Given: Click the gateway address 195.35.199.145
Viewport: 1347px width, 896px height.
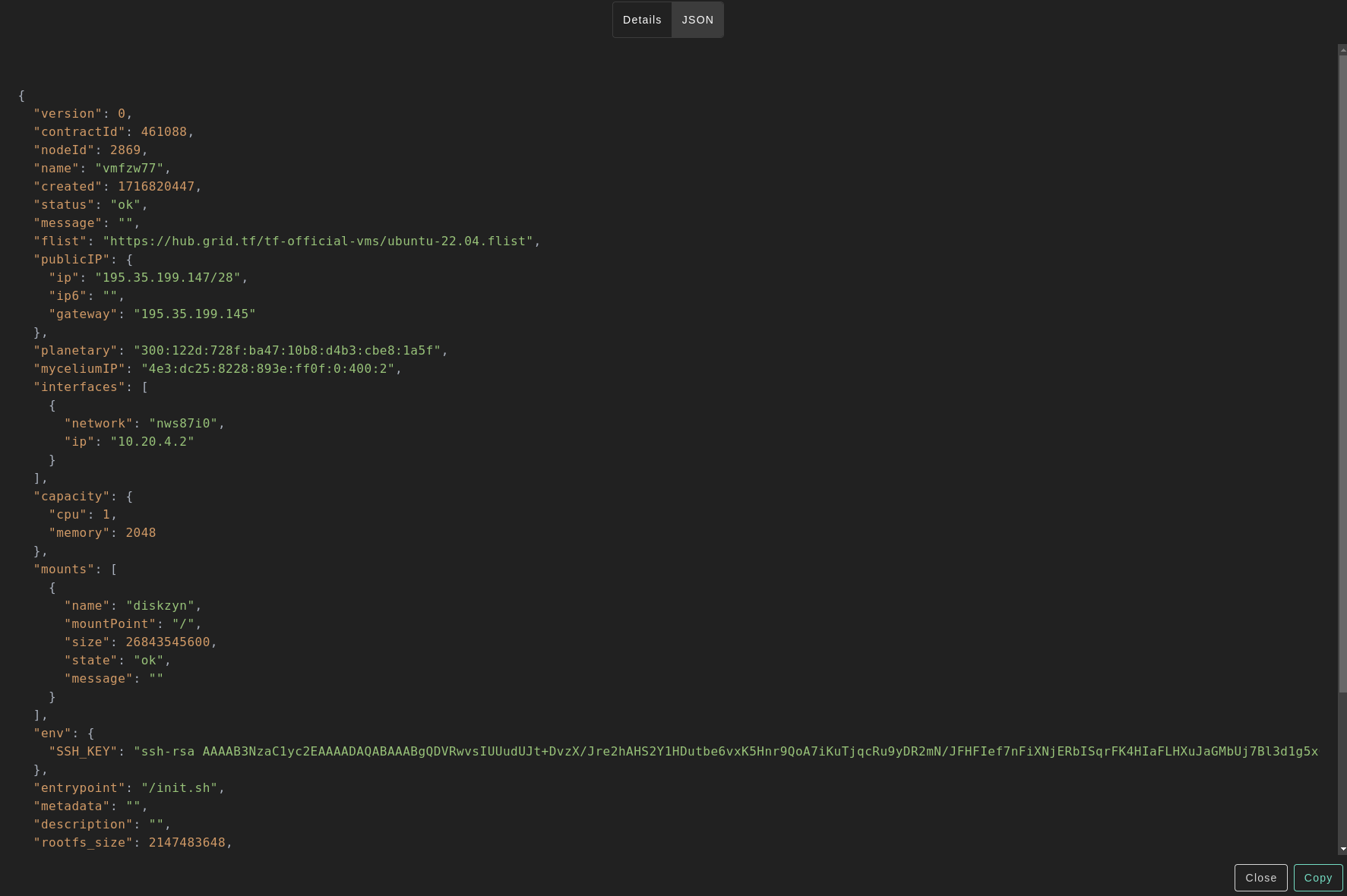Looking at the screenshot, I should (x=194, y=314).
